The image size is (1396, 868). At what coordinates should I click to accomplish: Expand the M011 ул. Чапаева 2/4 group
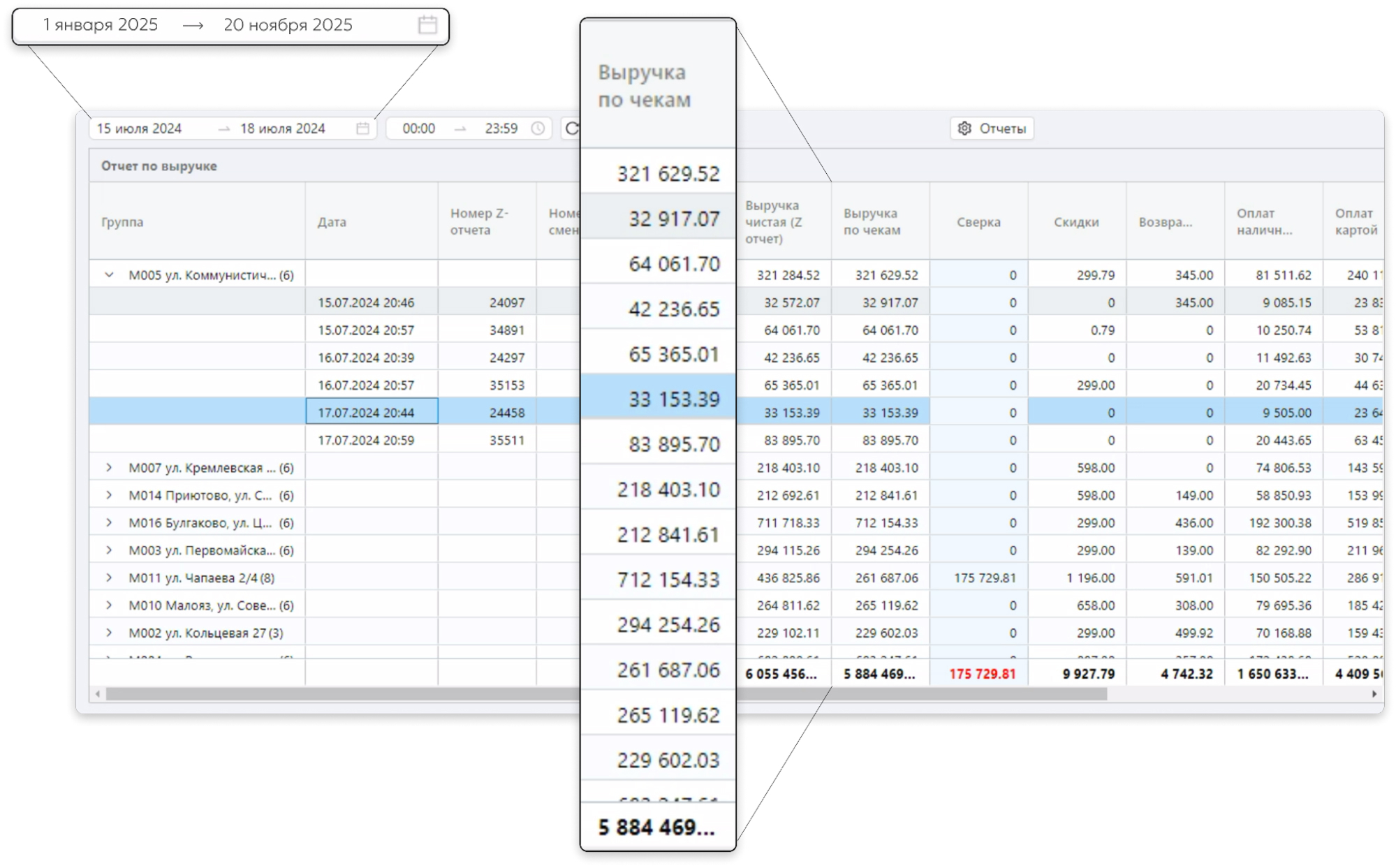click(109, 578)
